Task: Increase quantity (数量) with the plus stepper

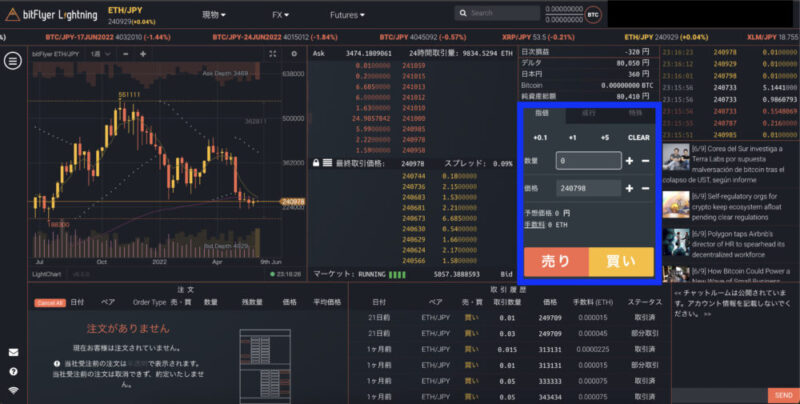Action: 629,160
